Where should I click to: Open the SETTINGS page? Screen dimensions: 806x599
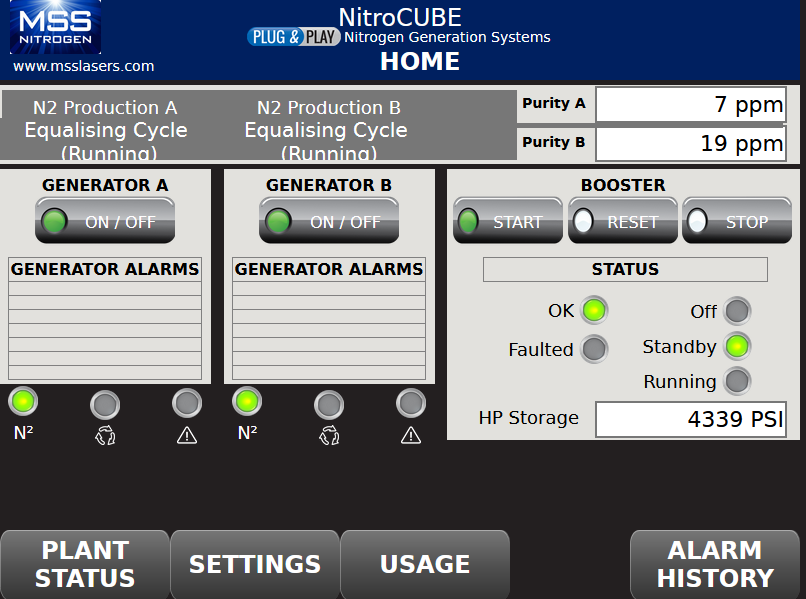(x=255, y=564)
